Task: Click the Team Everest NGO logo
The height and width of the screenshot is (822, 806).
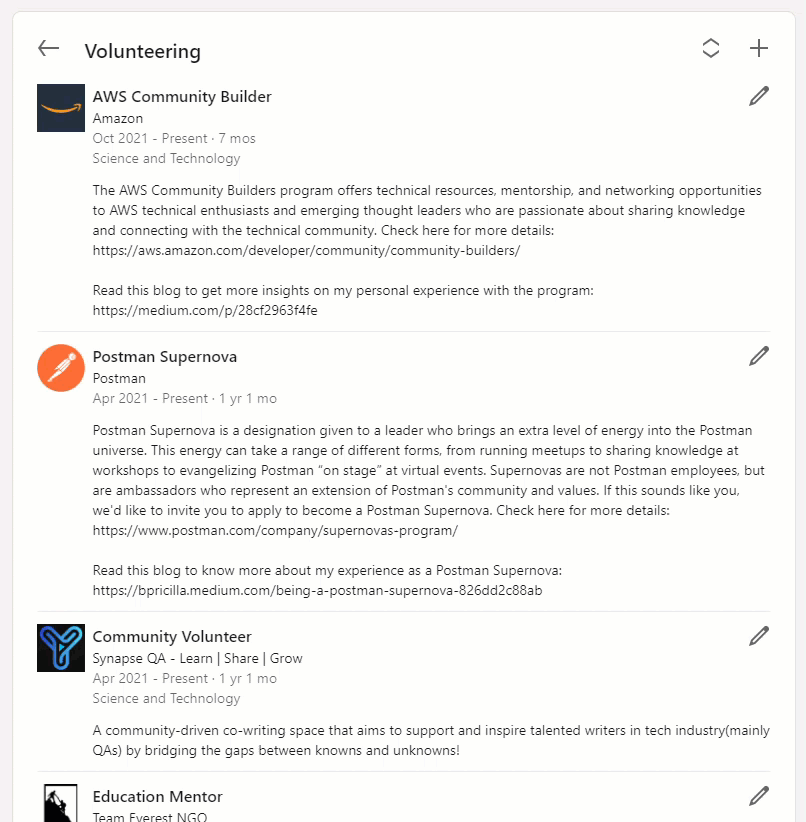Action: pos(61,804)
